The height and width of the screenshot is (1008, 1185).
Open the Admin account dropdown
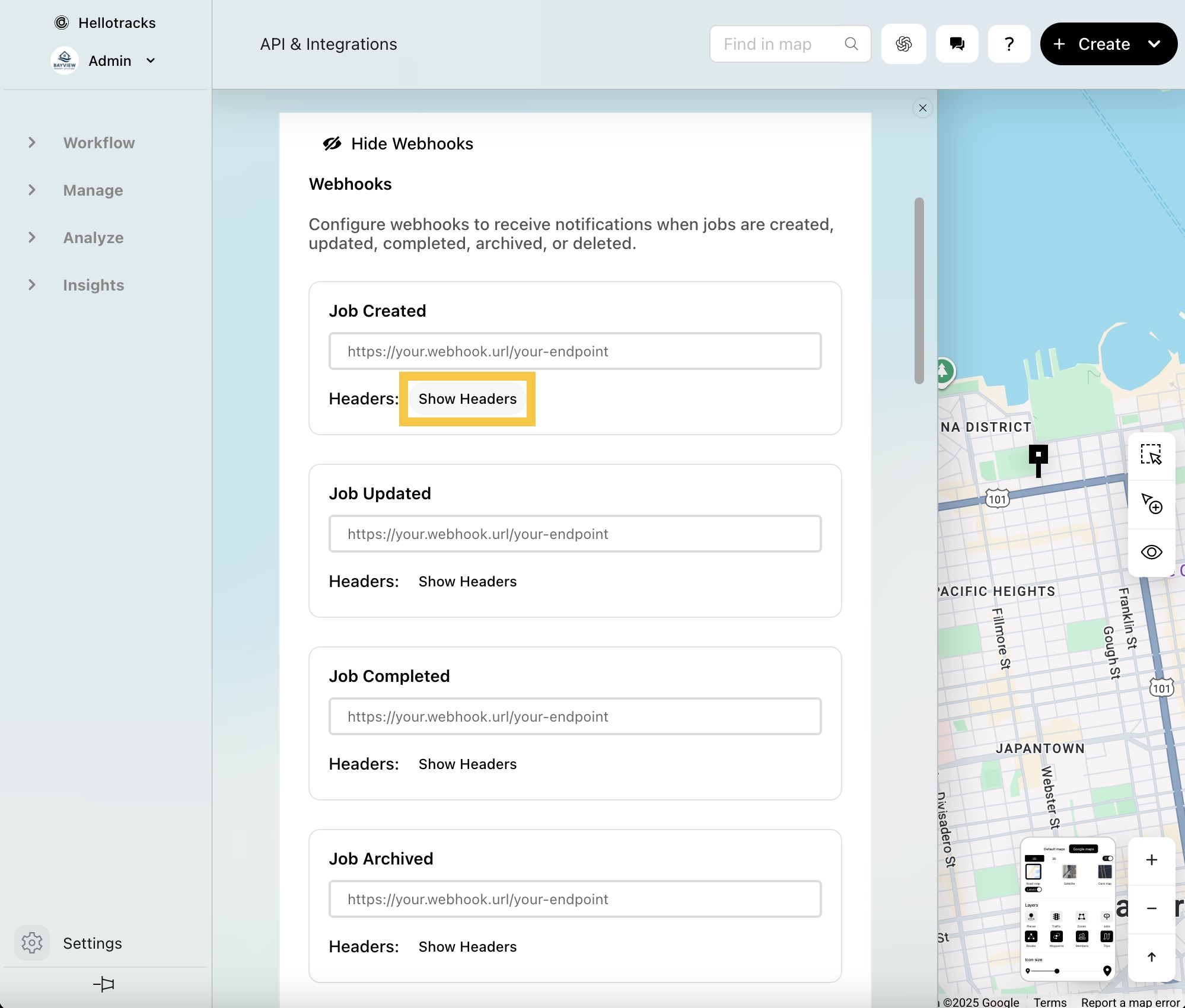point(151,60)
